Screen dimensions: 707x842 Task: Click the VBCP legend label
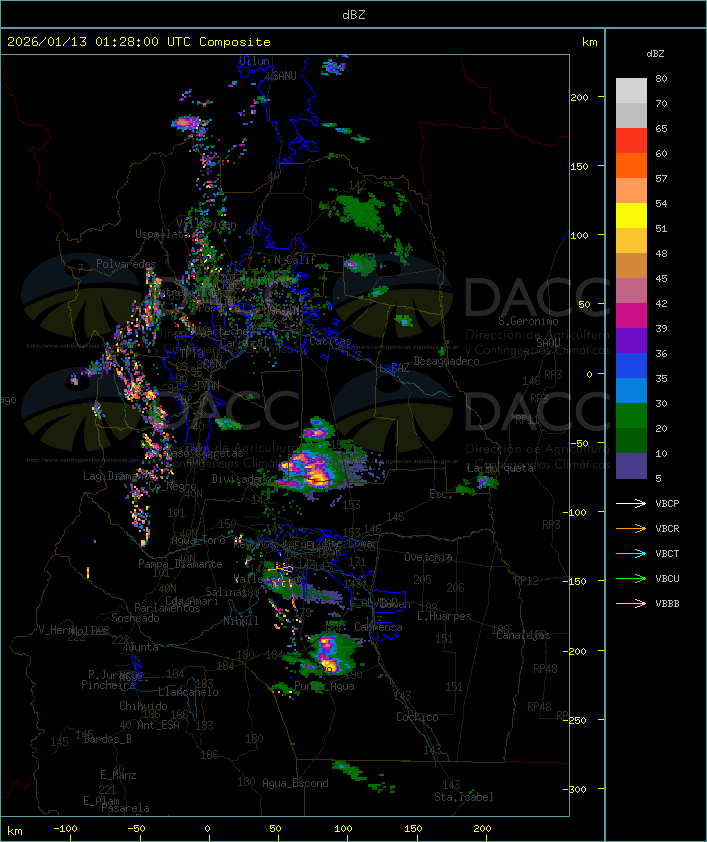[x=667, y=503]
